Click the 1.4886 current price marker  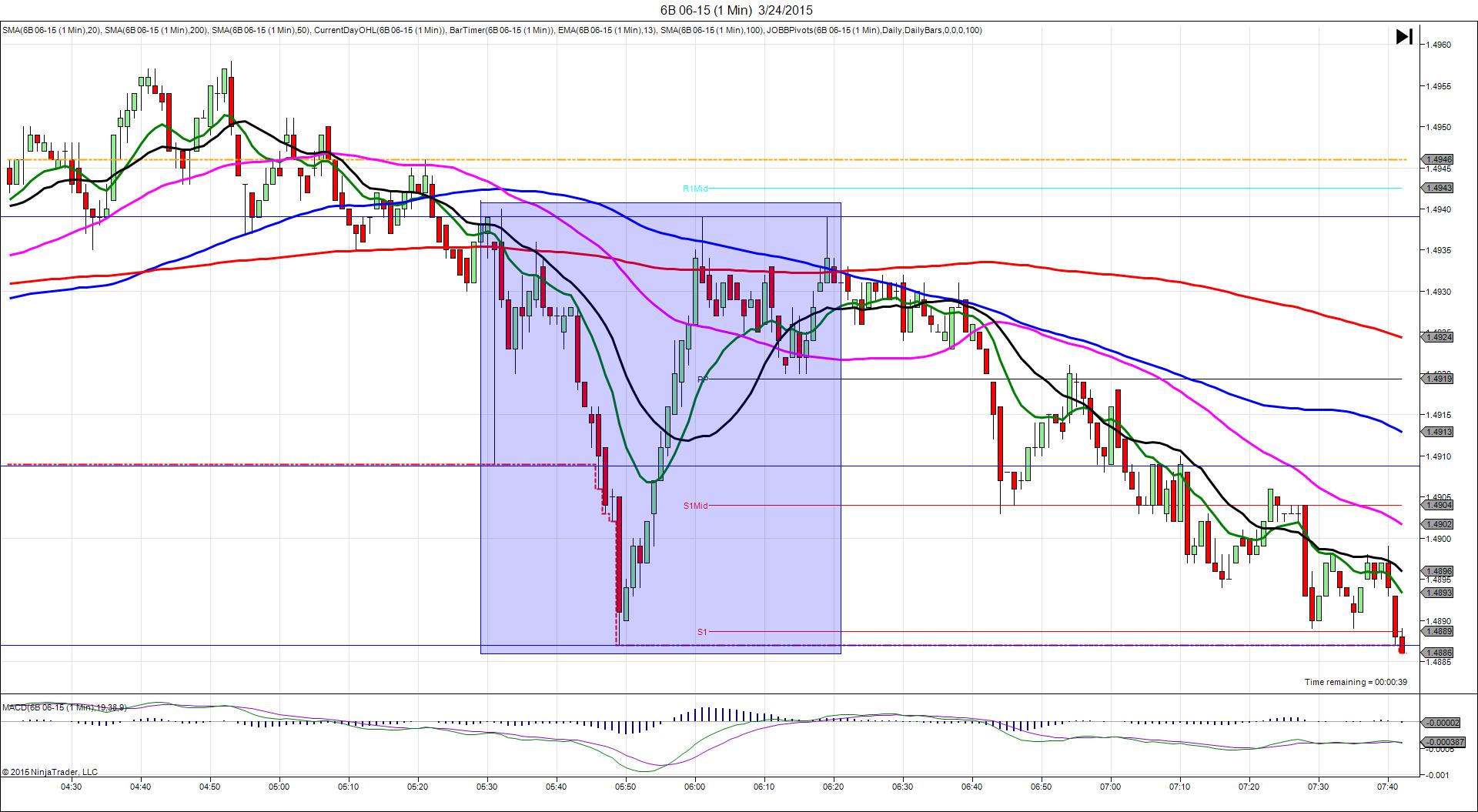1438,653
